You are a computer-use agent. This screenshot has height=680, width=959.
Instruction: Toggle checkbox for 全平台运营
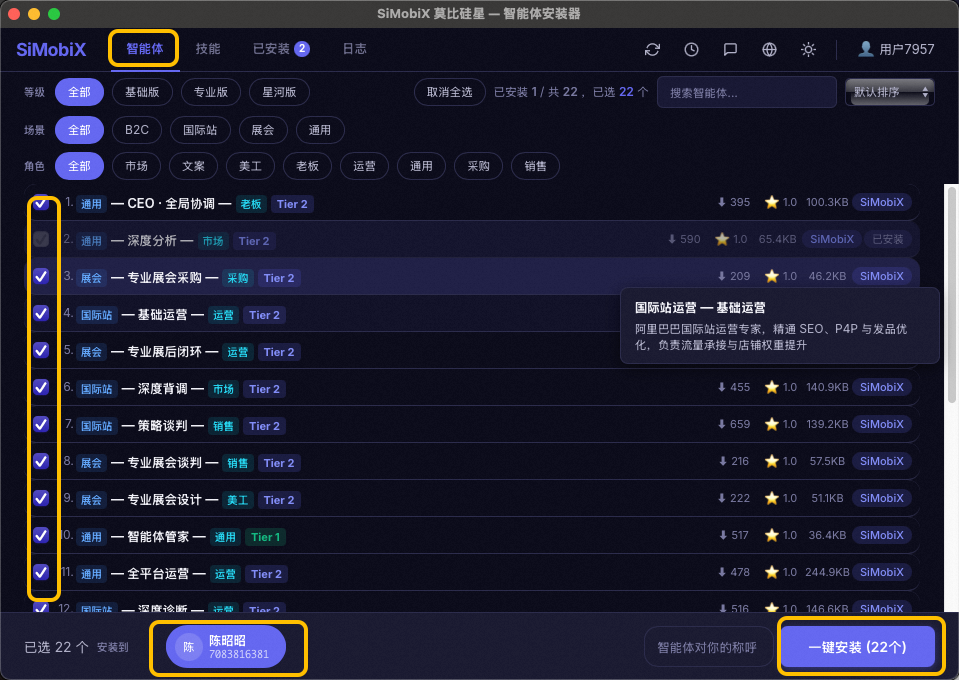[41, 572]
